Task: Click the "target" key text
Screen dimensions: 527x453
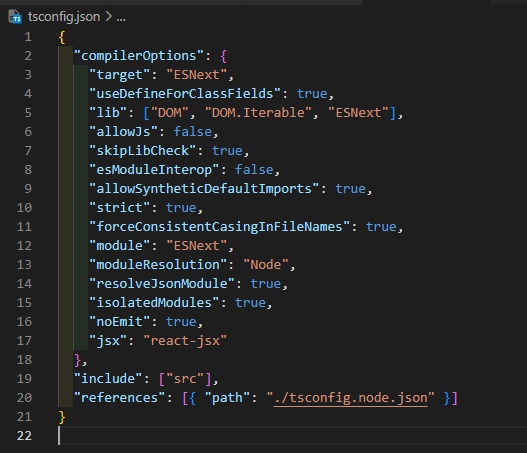Action: pos(119,75)
